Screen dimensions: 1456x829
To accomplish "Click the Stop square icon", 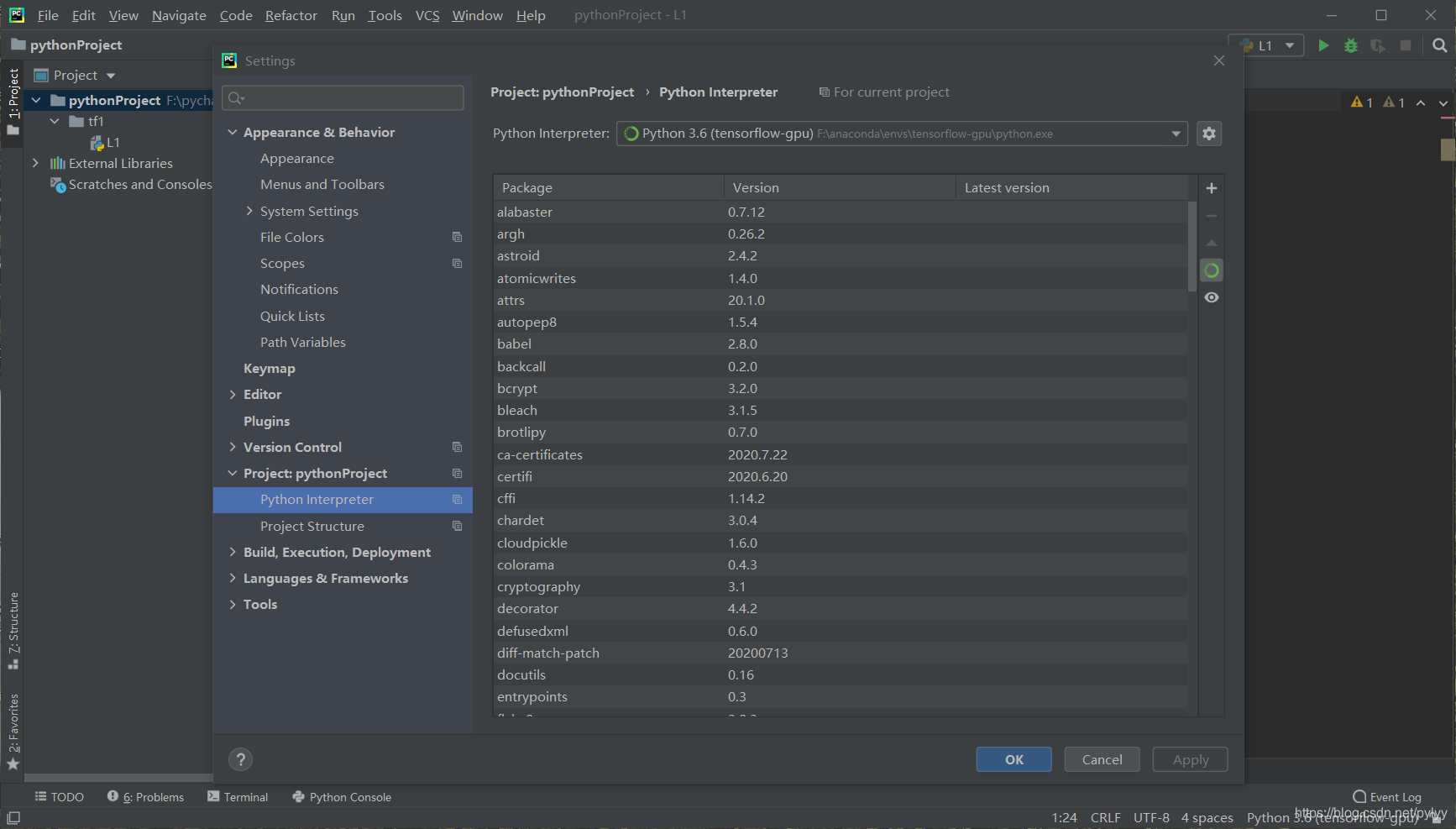I will coord(1406,45).
